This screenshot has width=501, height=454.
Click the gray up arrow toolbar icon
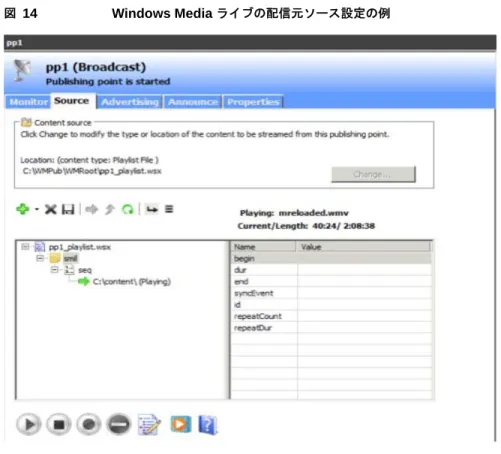(x=110, y=210)
